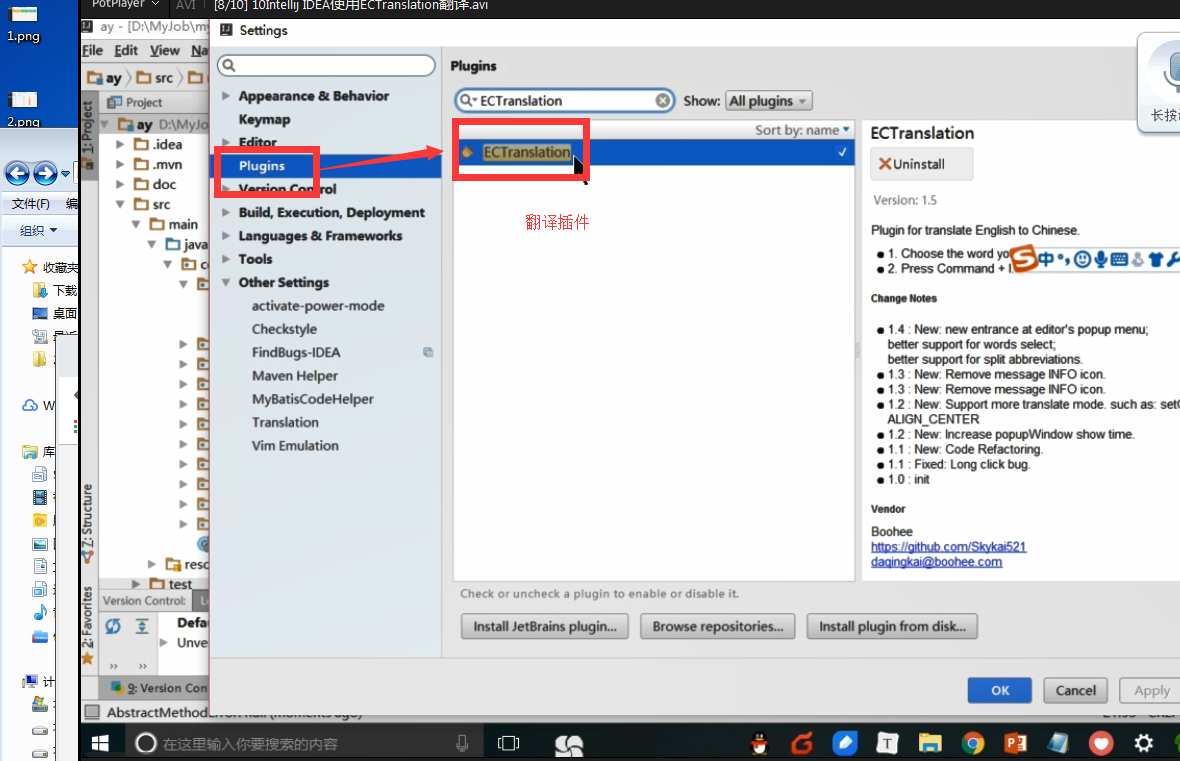Collapse the main folder in Project tree
The height and width of the screenshot is (761, 1180).
coord(136,224)
